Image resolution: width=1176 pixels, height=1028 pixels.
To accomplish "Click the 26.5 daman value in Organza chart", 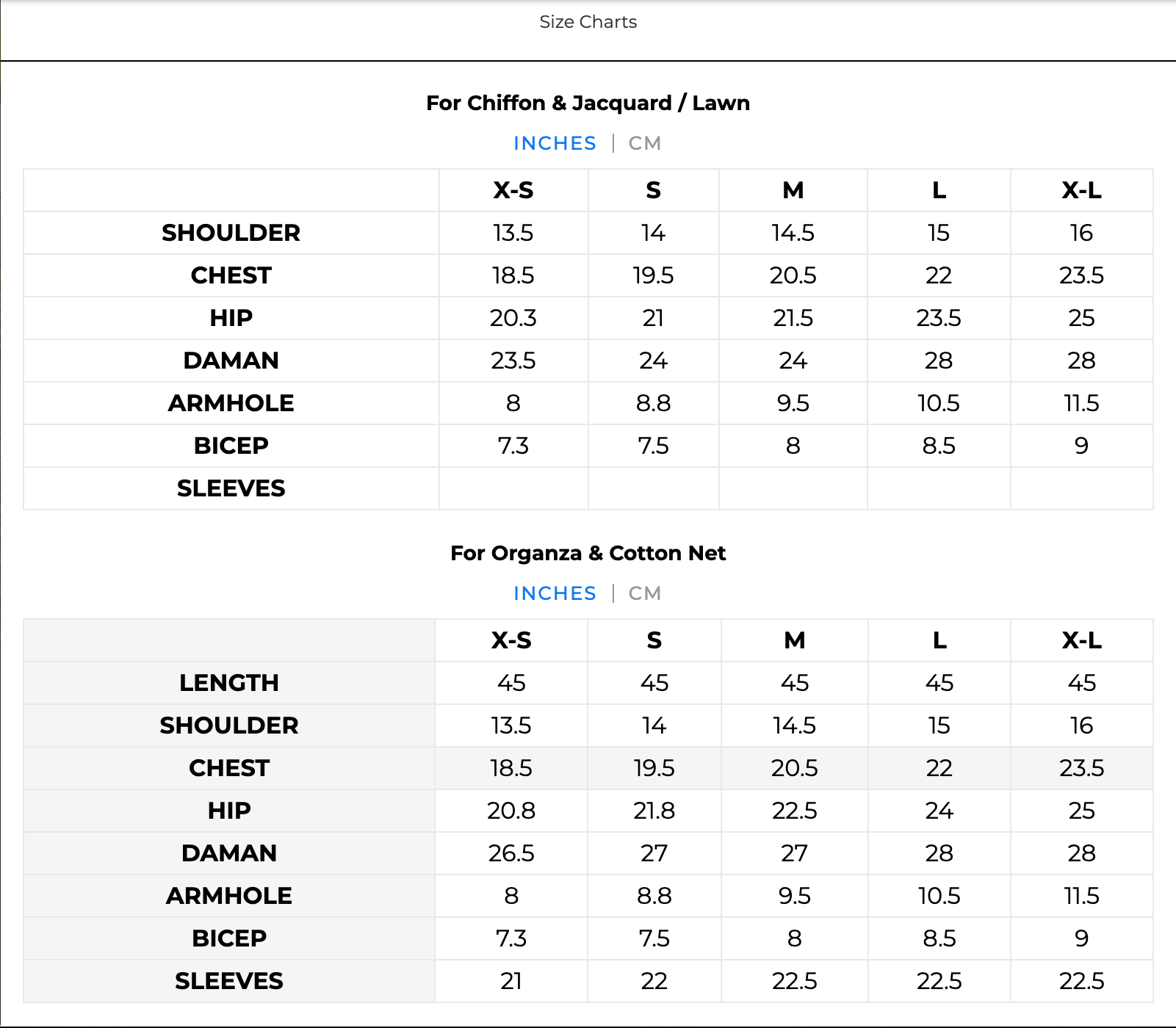I will click(511, 853).
